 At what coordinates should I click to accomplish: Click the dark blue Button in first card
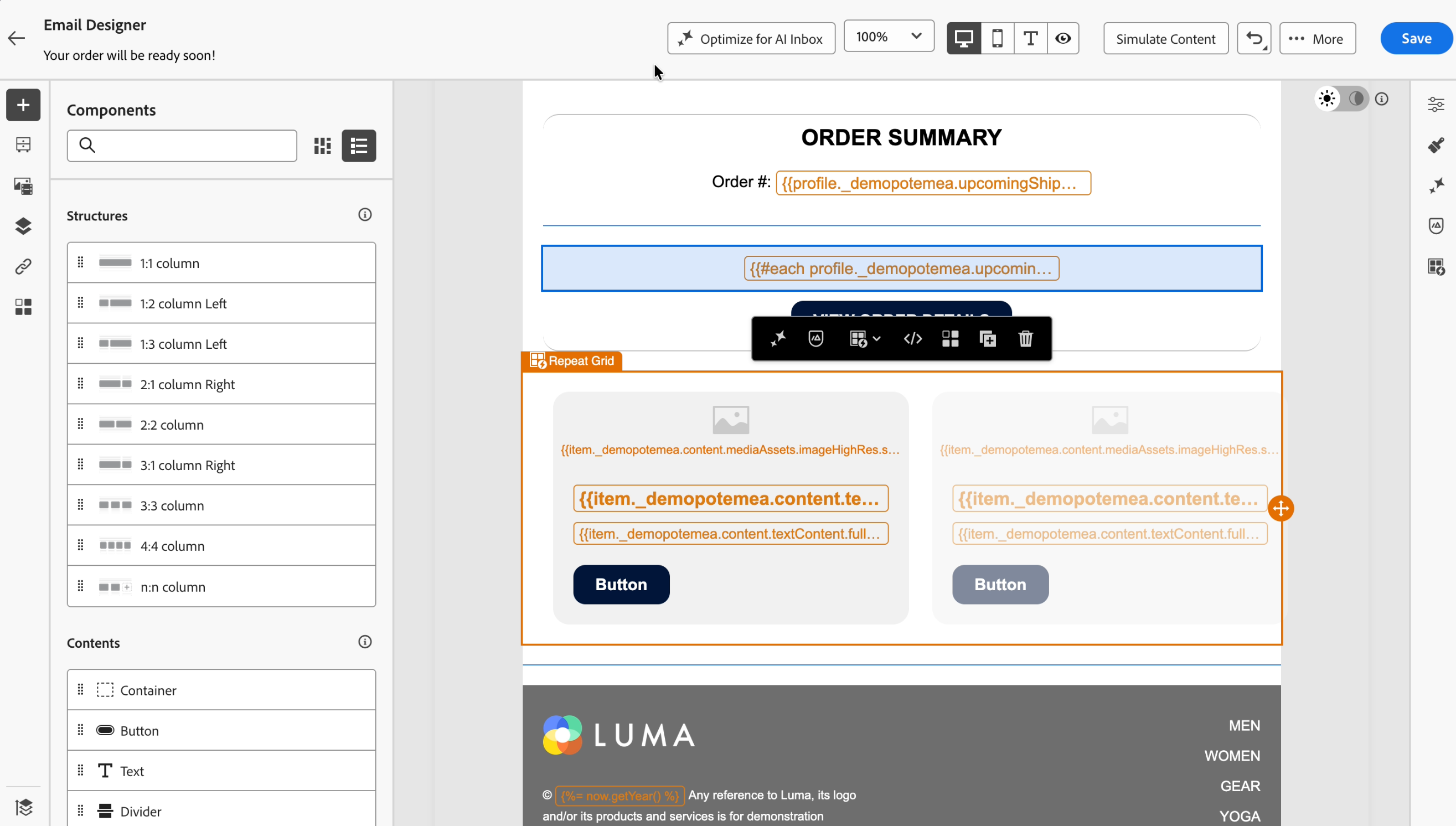[x=621, y=584]
